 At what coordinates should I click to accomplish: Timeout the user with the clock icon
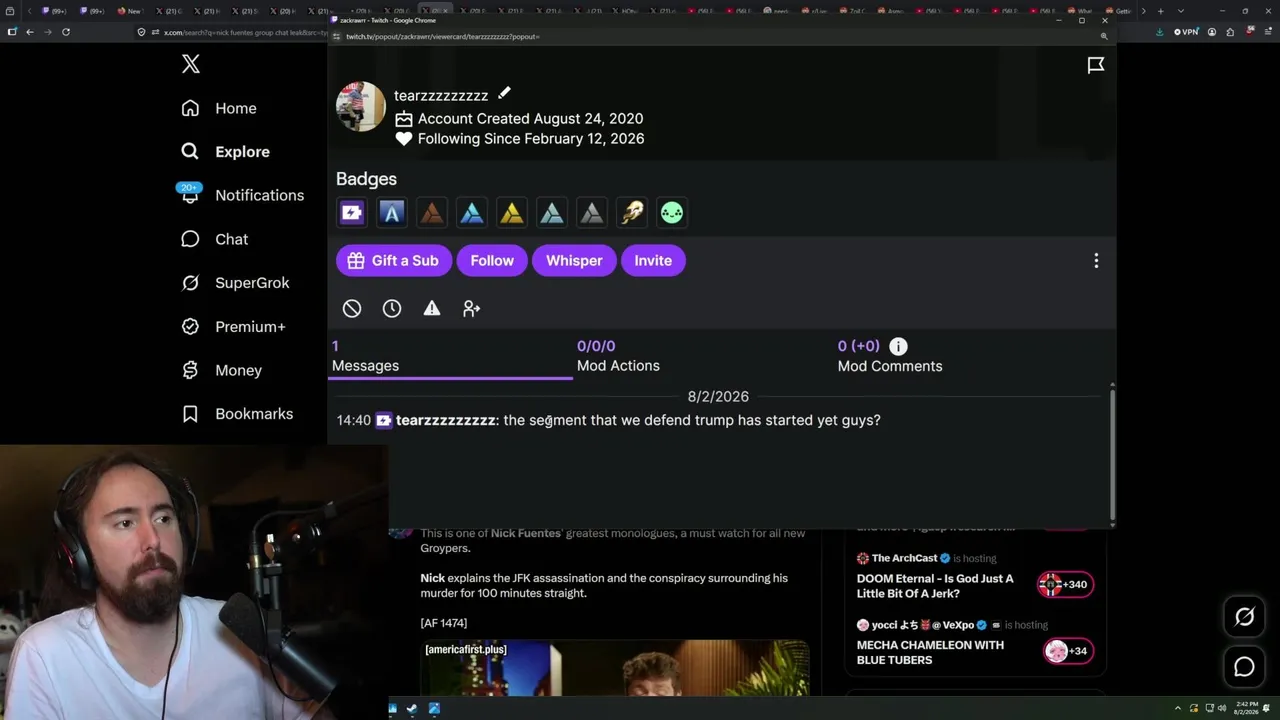click(392, 309)
